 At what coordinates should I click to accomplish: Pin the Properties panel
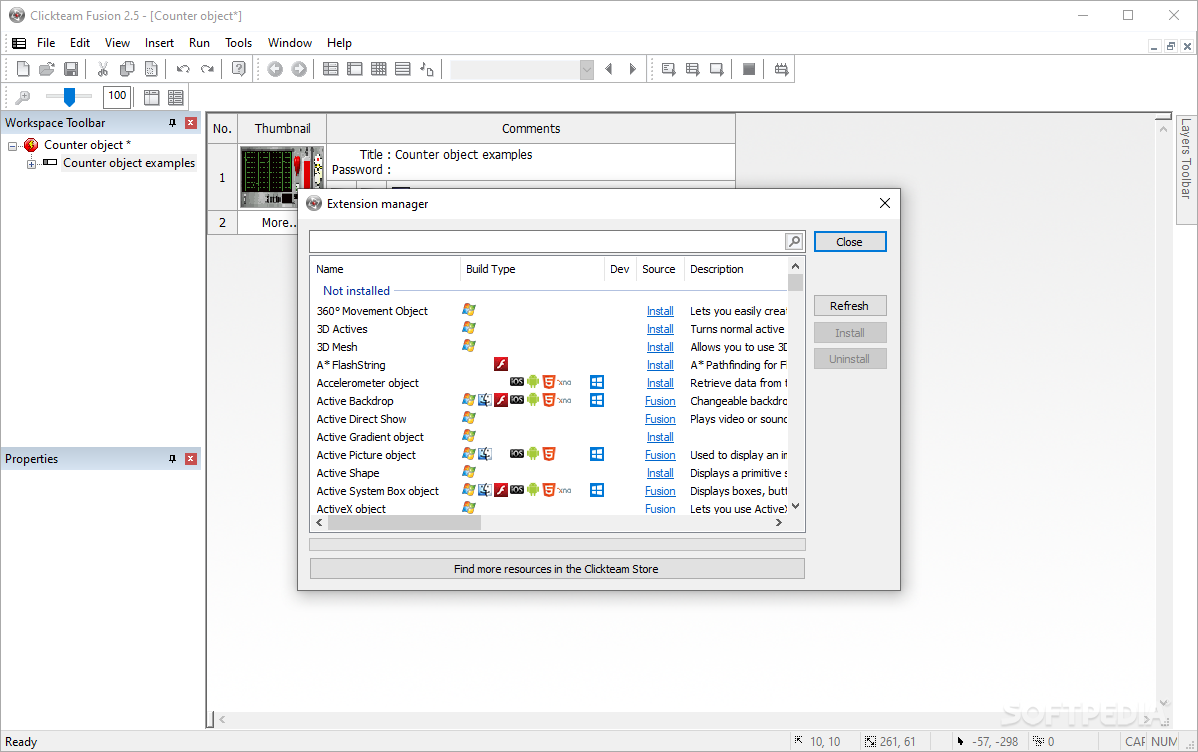point(173,459)
